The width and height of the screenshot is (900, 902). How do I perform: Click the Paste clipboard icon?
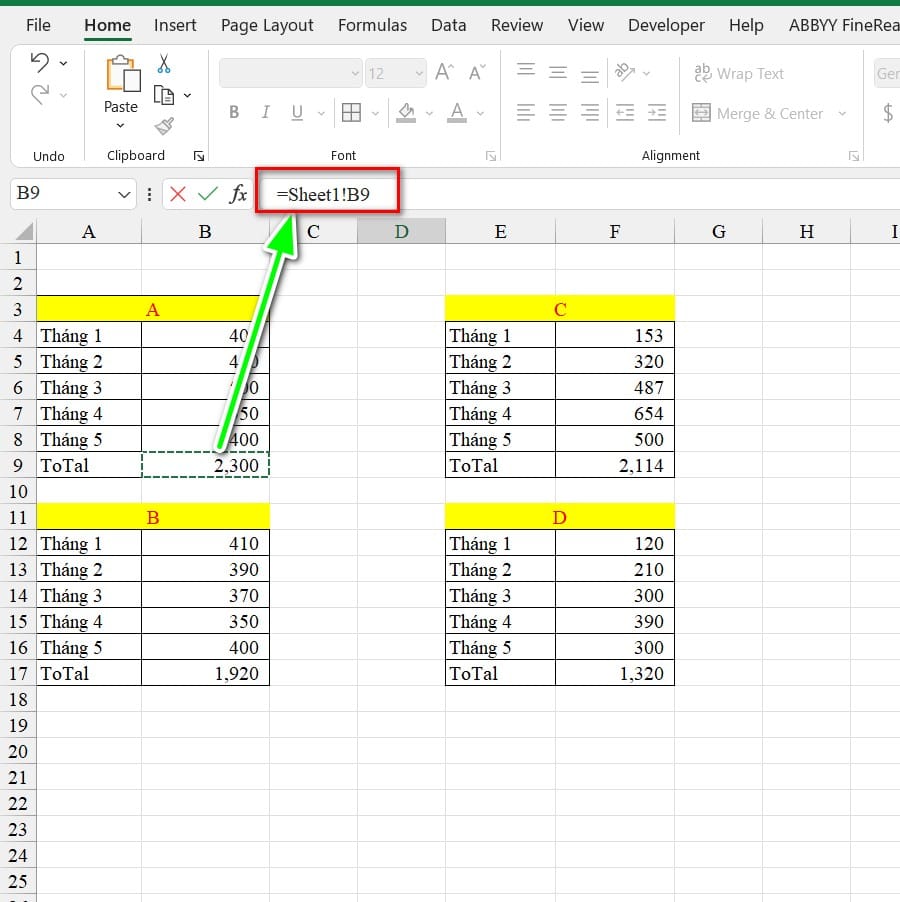(121, 76)
